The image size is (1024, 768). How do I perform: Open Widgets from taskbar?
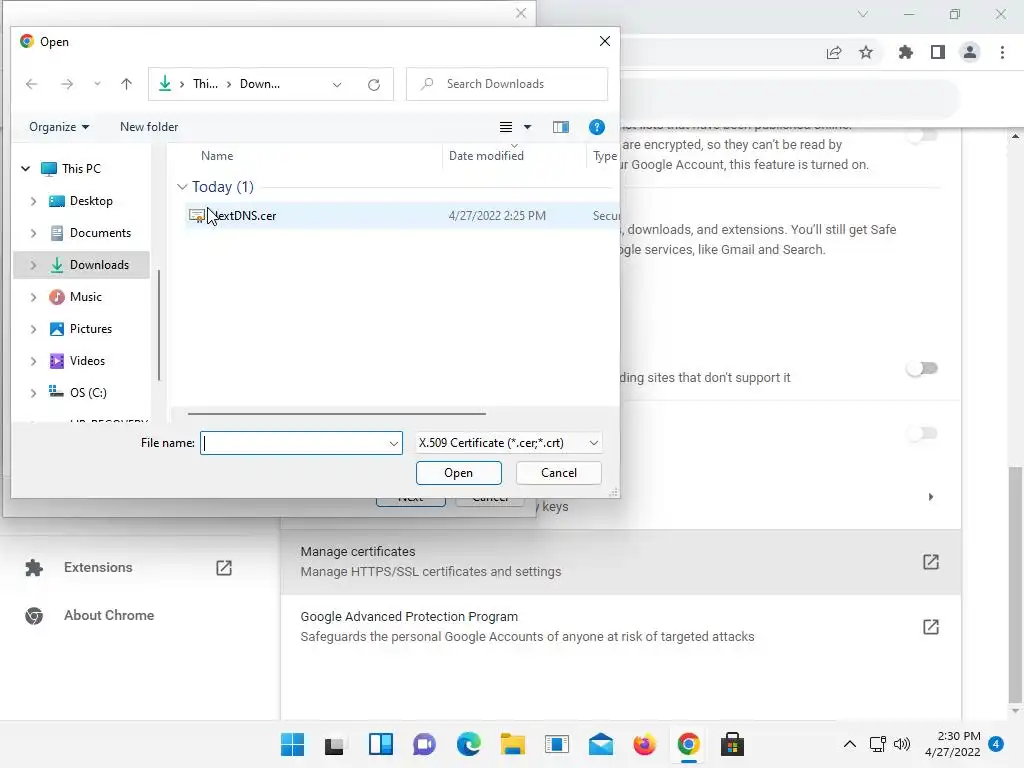pyautogui.click(x=381, y=744)
